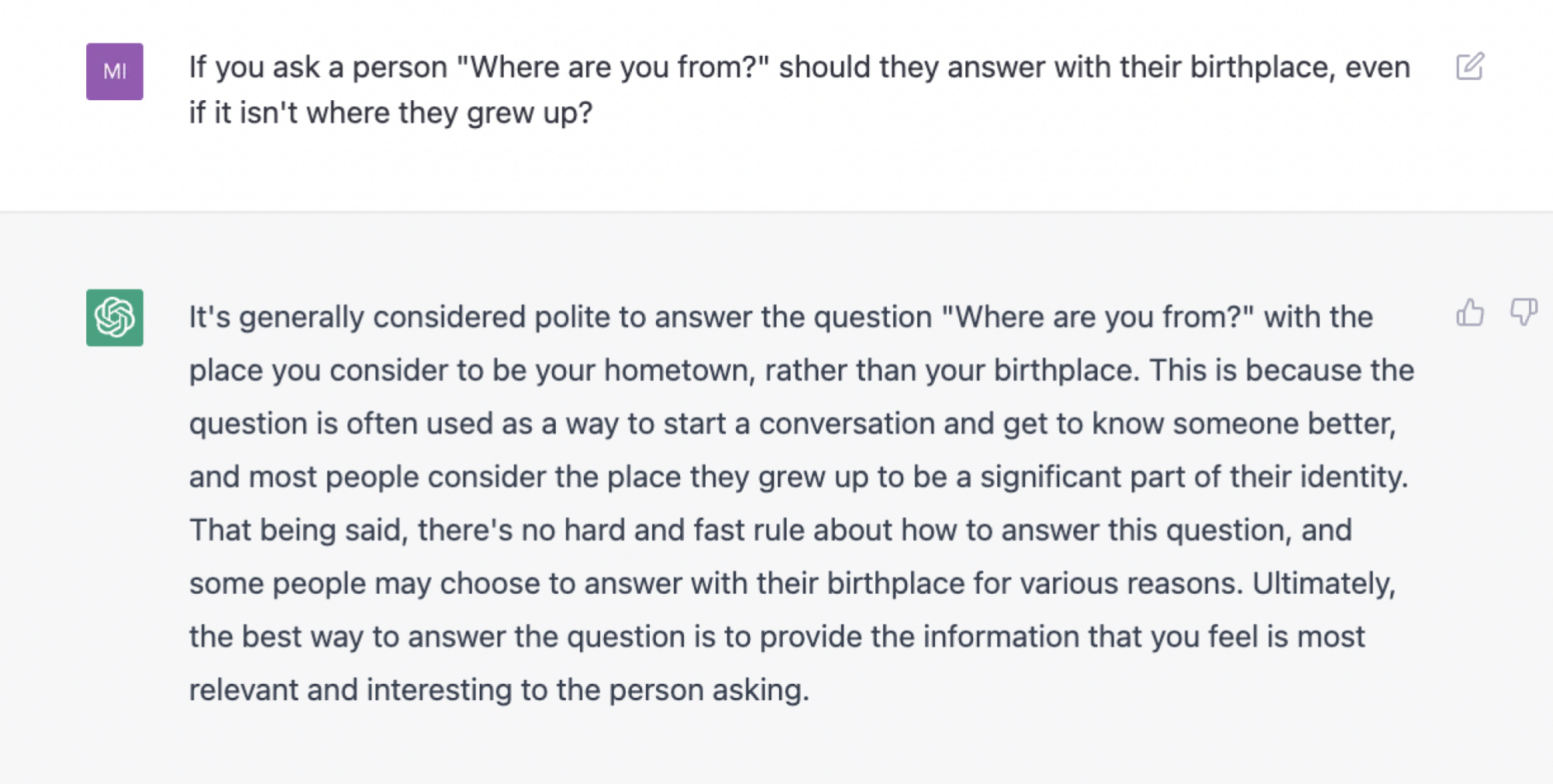1553x784 pixels.
Task: Click the line starting "the best way to answer"
Action: click(776, 637)
